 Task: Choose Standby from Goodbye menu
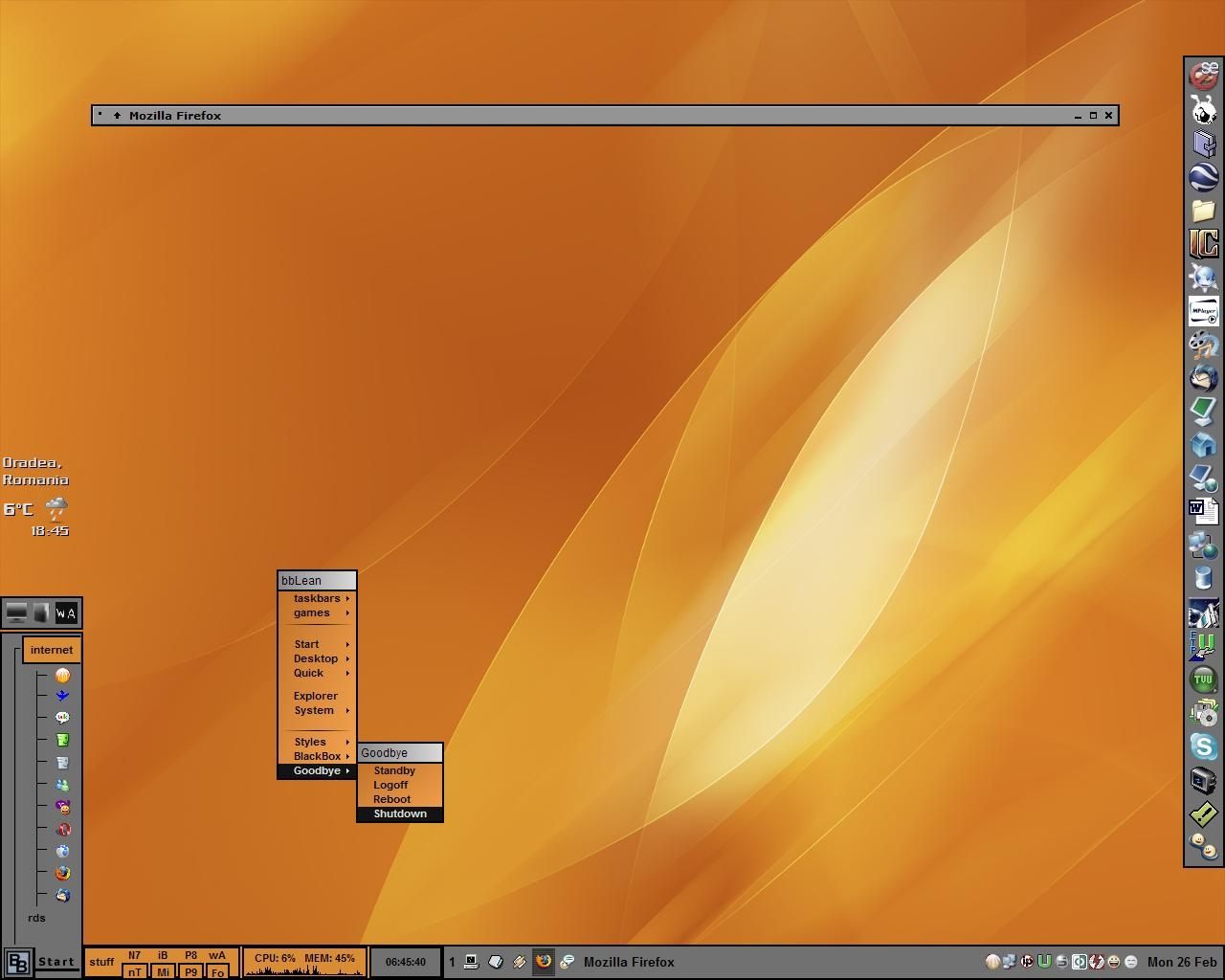coord(400,770)
